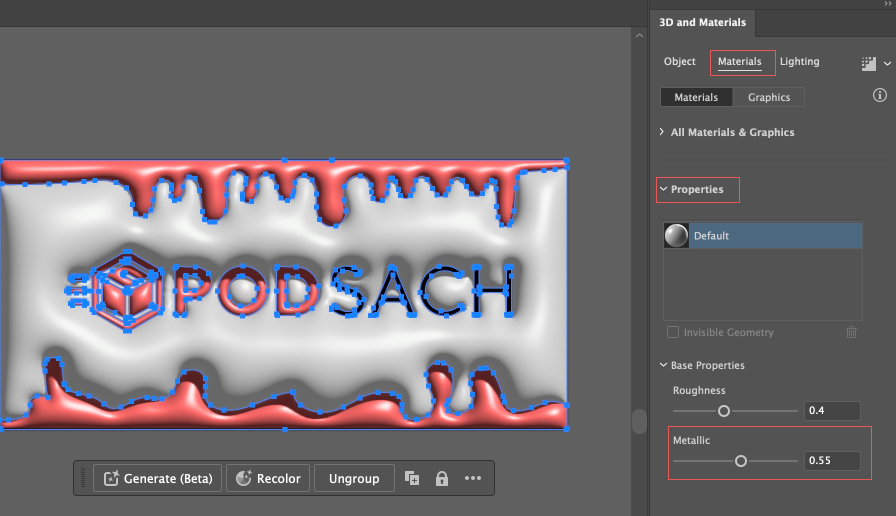The width and height of the screenshot is (896, 516).
Task: Select the Materials tab at top
Action: coord(739,61)
